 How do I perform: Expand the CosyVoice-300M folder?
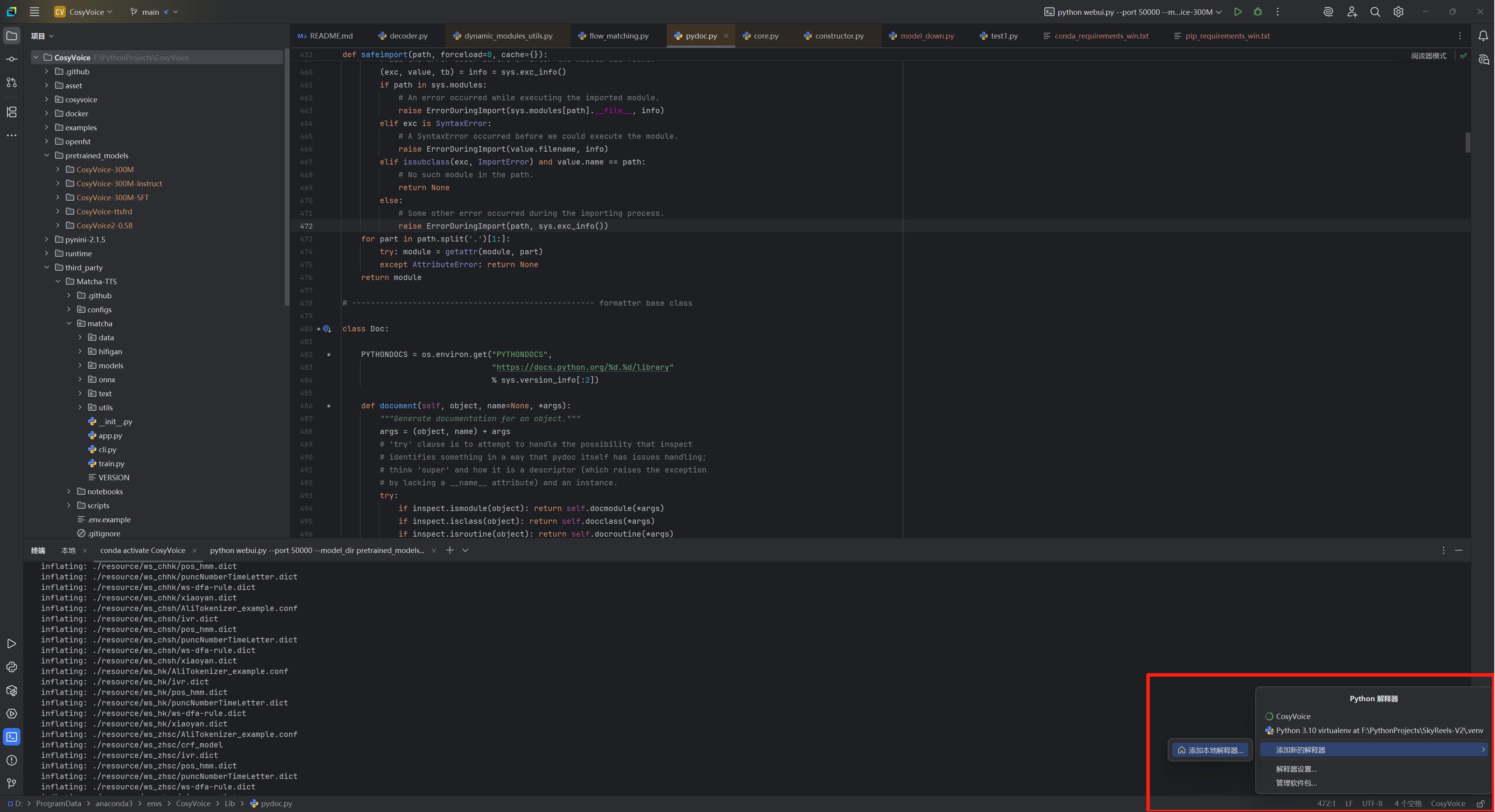pos(58,169)
